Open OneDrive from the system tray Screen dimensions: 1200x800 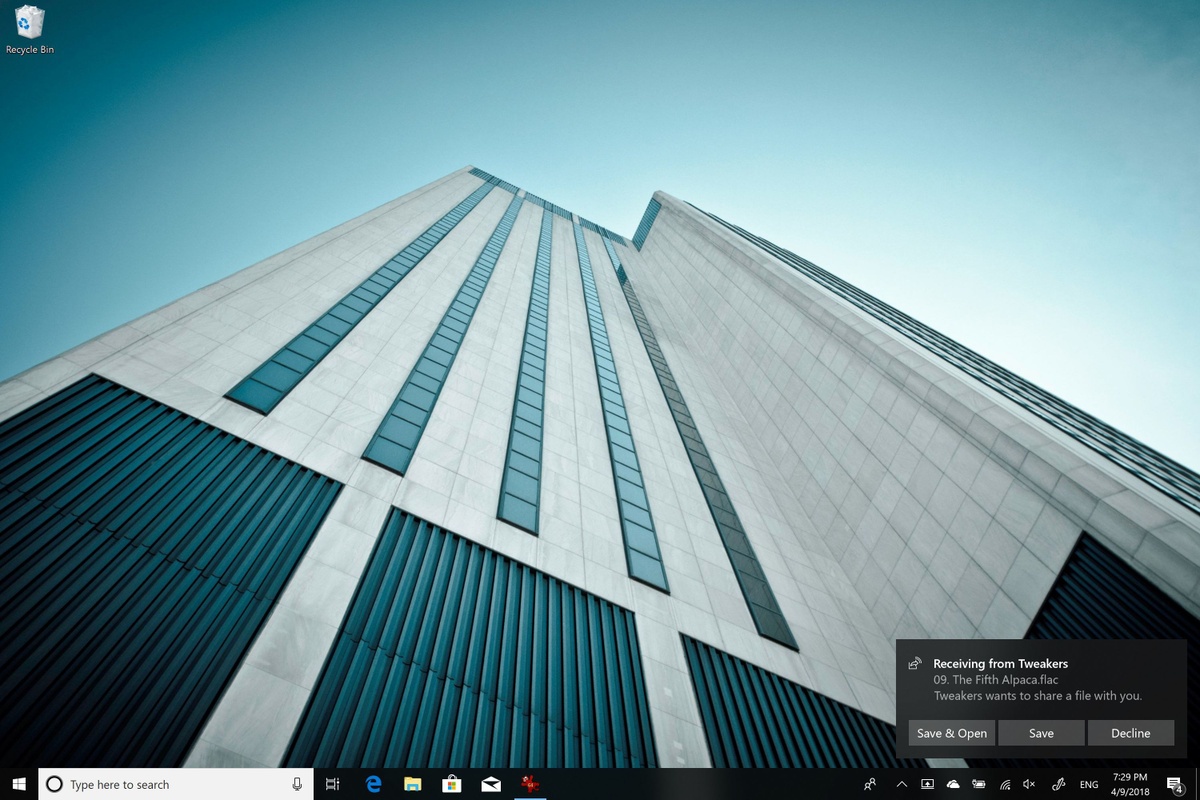coord(953,785)
